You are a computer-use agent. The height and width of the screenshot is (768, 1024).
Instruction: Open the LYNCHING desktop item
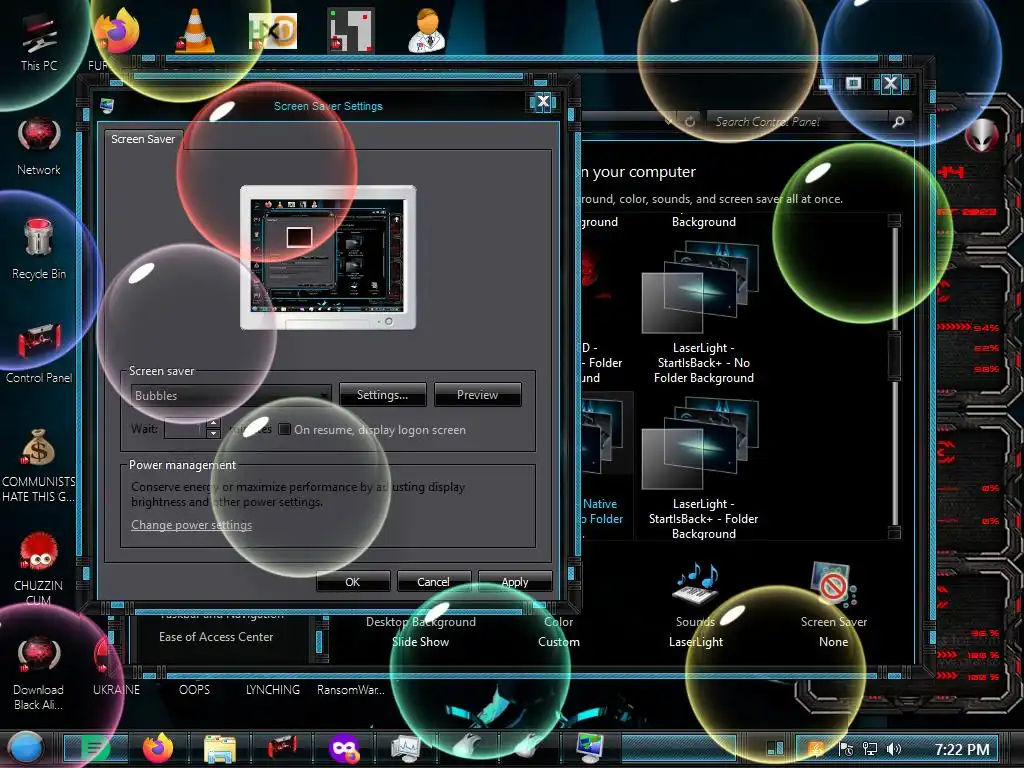273,690
